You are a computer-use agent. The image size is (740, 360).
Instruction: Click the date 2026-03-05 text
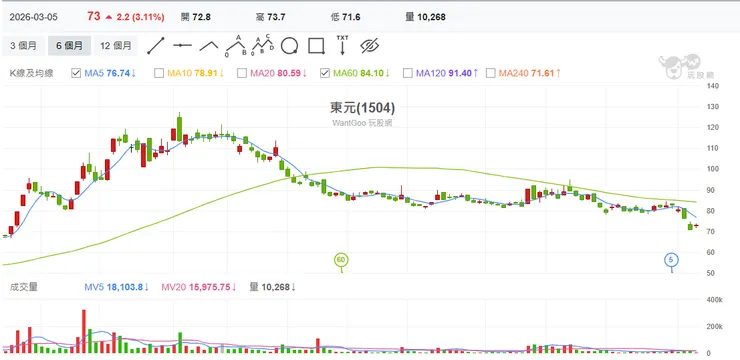[34, 17]
